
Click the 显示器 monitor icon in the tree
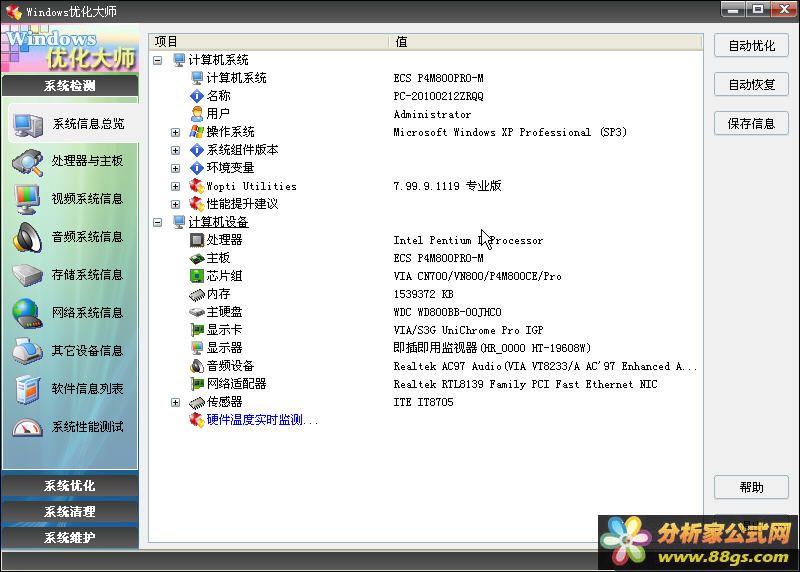coord(196,348)
